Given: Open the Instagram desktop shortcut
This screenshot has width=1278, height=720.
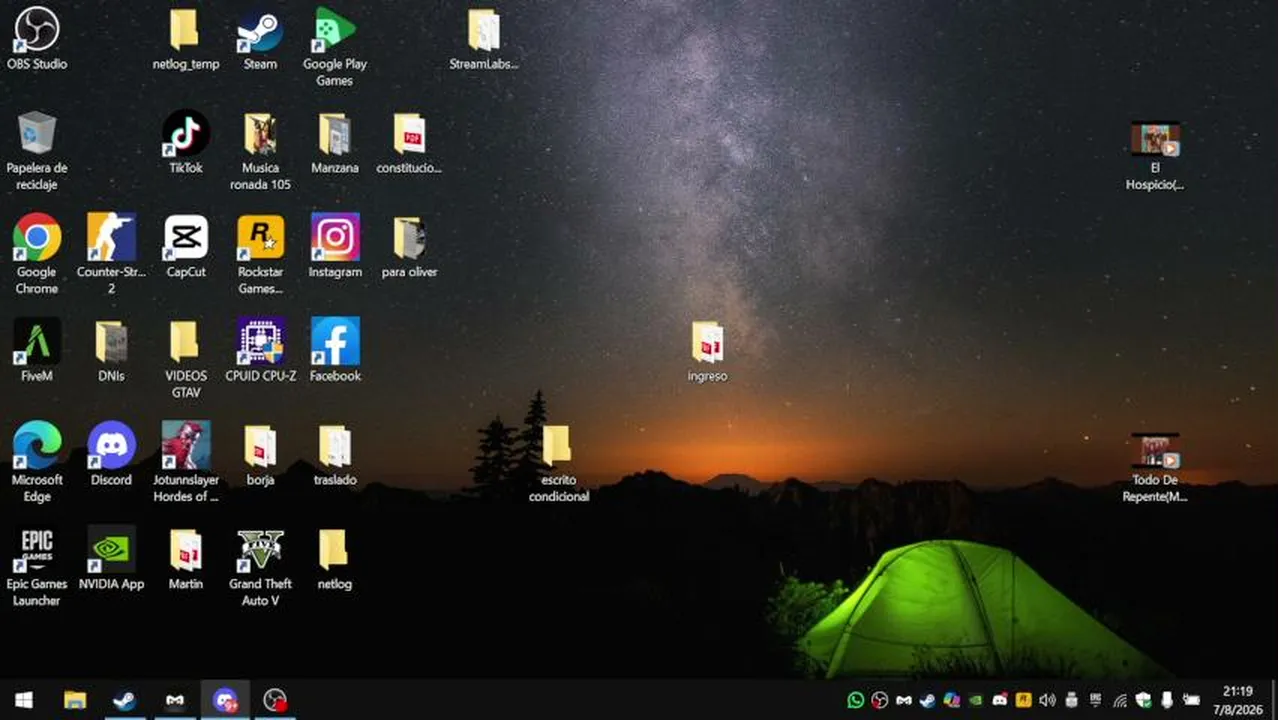Looking at the screenshot, I should click(335, 247).
